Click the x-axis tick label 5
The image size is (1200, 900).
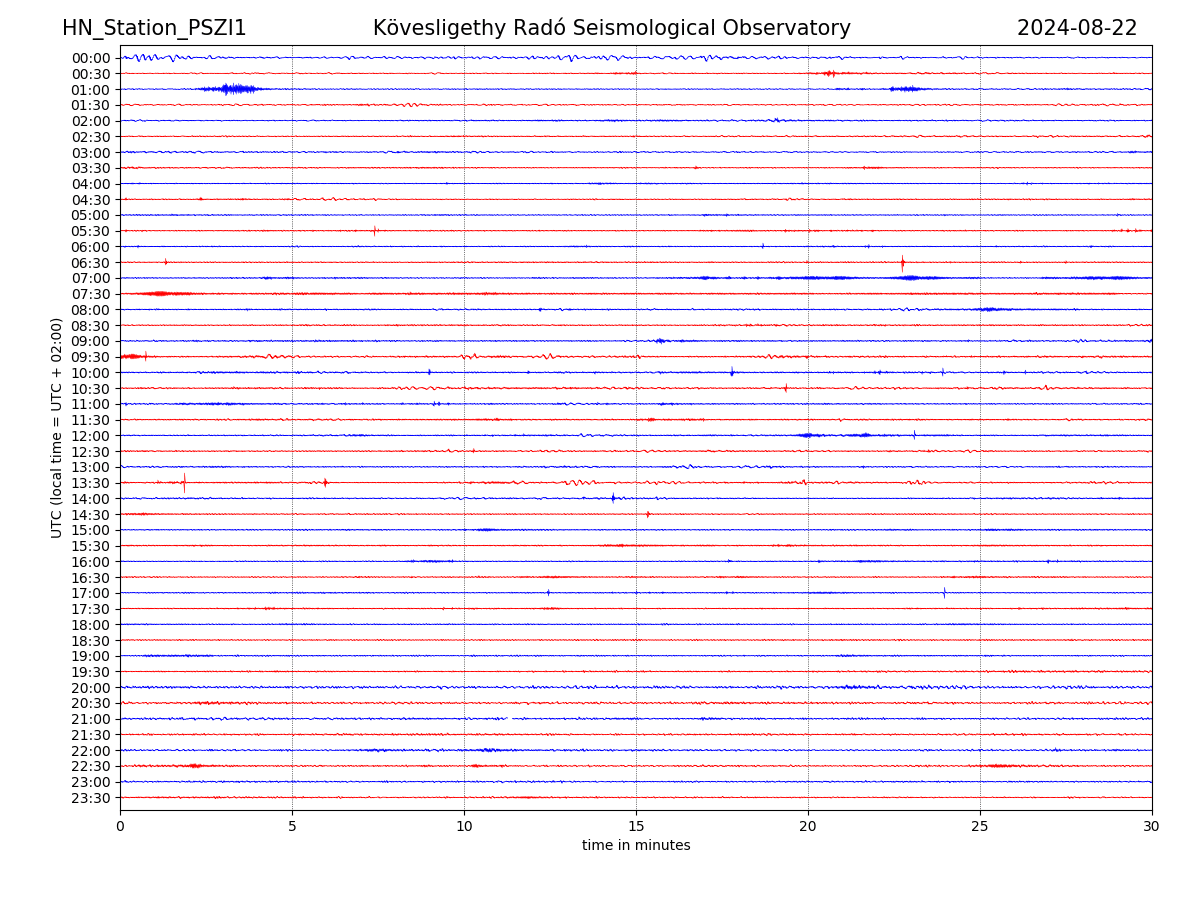point(292,827)
